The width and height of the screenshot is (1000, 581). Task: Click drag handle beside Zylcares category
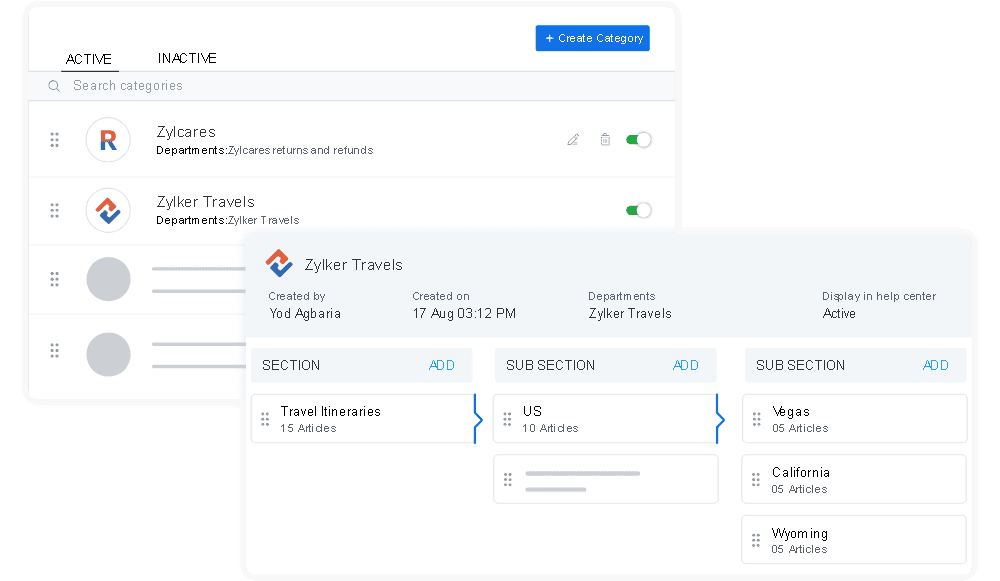tap(55, 140)
